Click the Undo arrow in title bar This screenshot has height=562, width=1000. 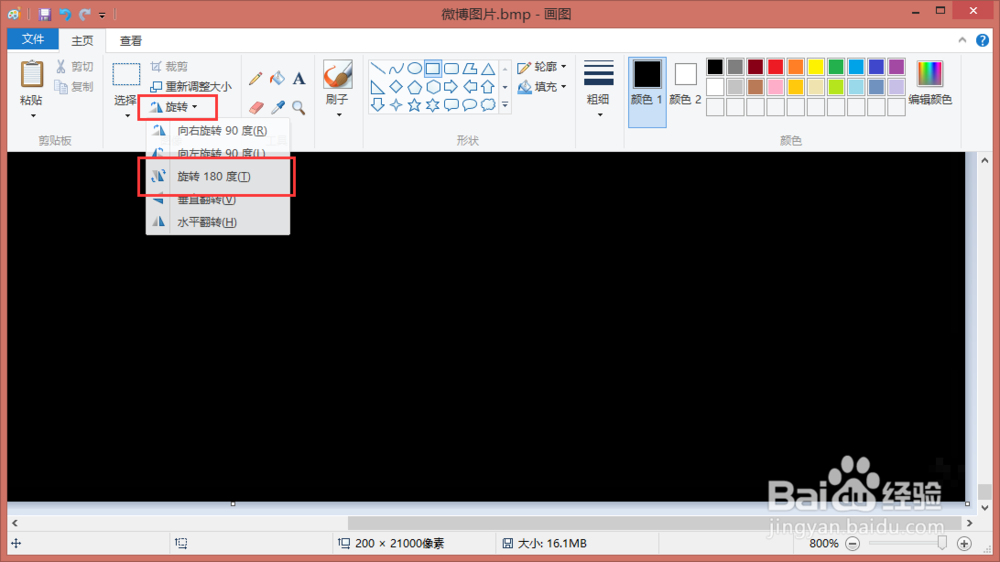[x=64, y=13]
